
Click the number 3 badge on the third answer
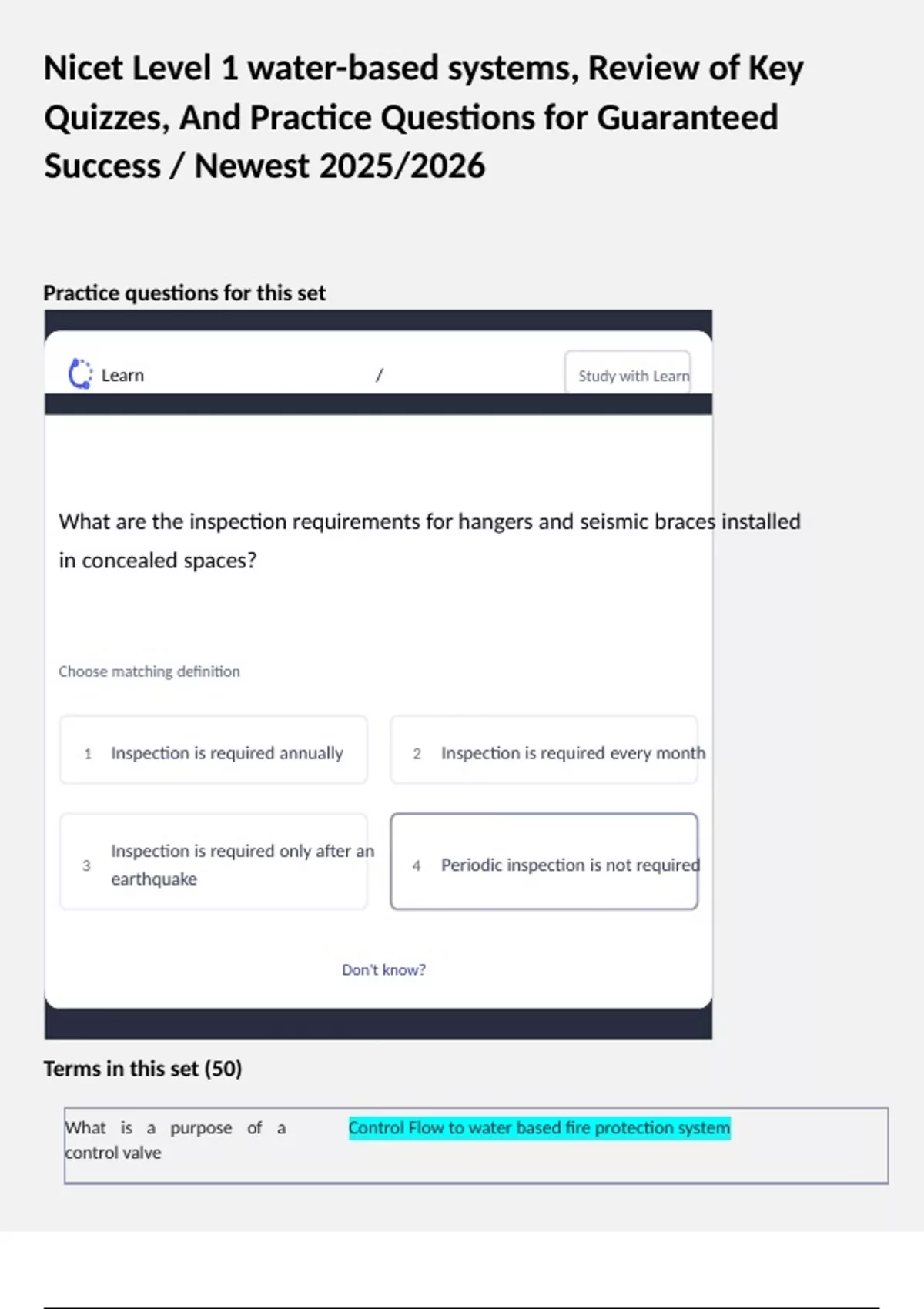point(86,866)
